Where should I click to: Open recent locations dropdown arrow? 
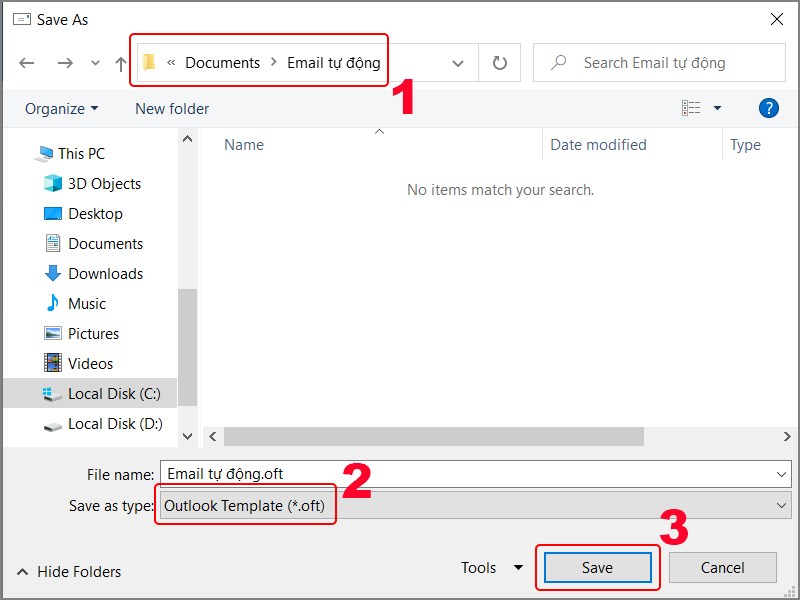click(x=95, y=63)
